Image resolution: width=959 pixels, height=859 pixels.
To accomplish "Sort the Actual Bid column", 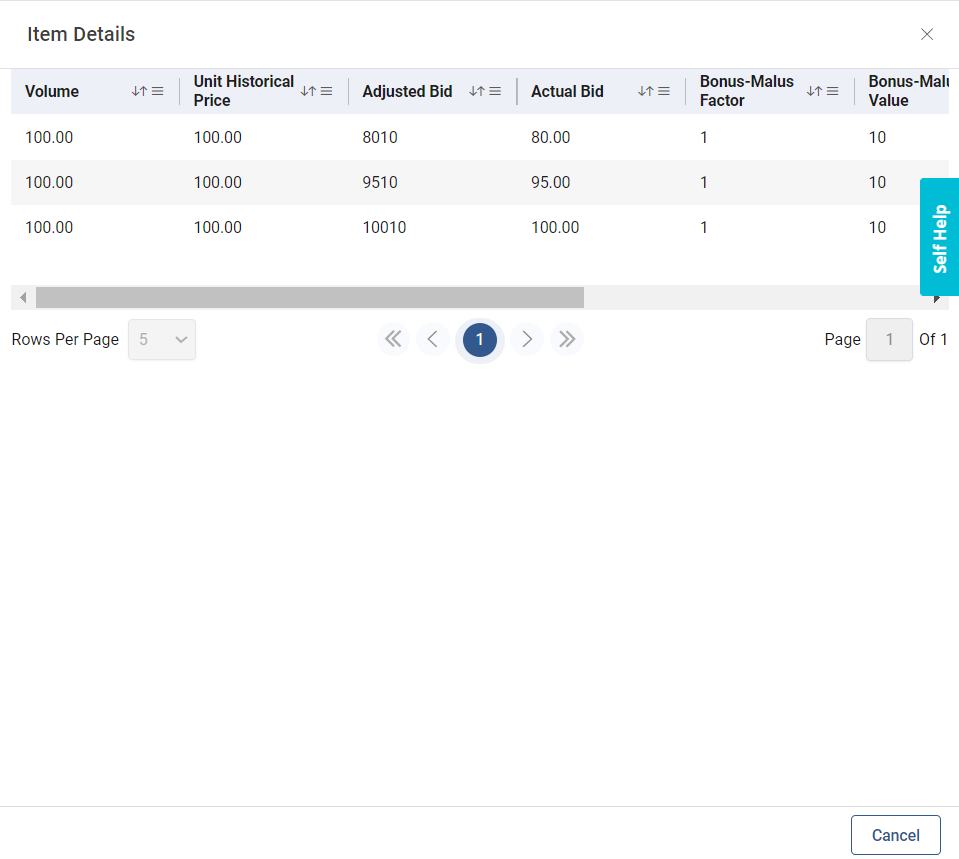I will (x=645, y=91).
